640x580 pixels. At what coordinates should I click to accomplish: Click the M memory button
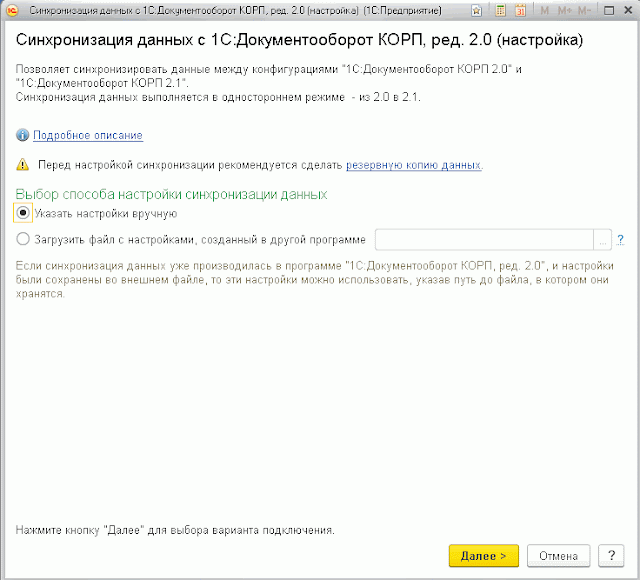(544, 11)
